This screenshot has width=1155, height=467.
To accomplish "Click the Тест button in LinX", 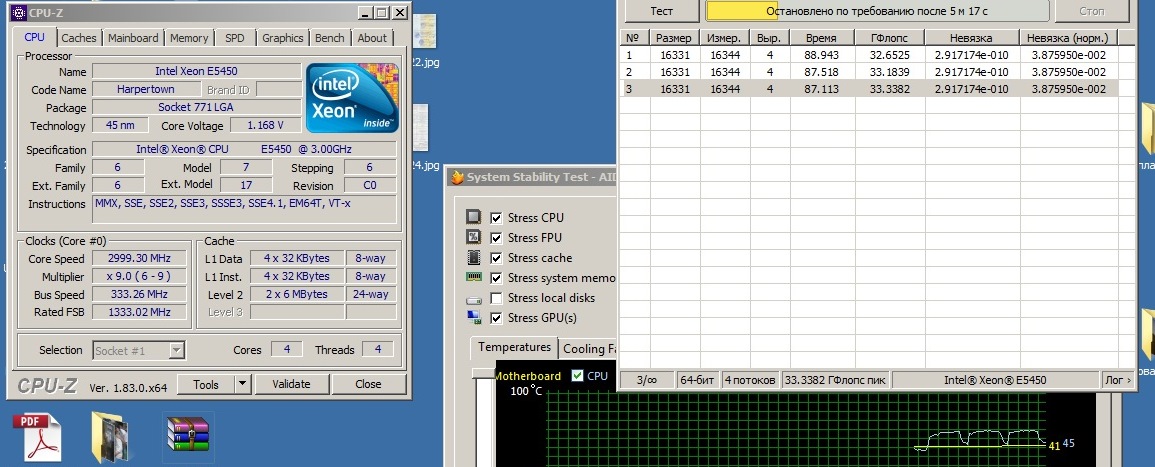I will click(x=661, y=11).
